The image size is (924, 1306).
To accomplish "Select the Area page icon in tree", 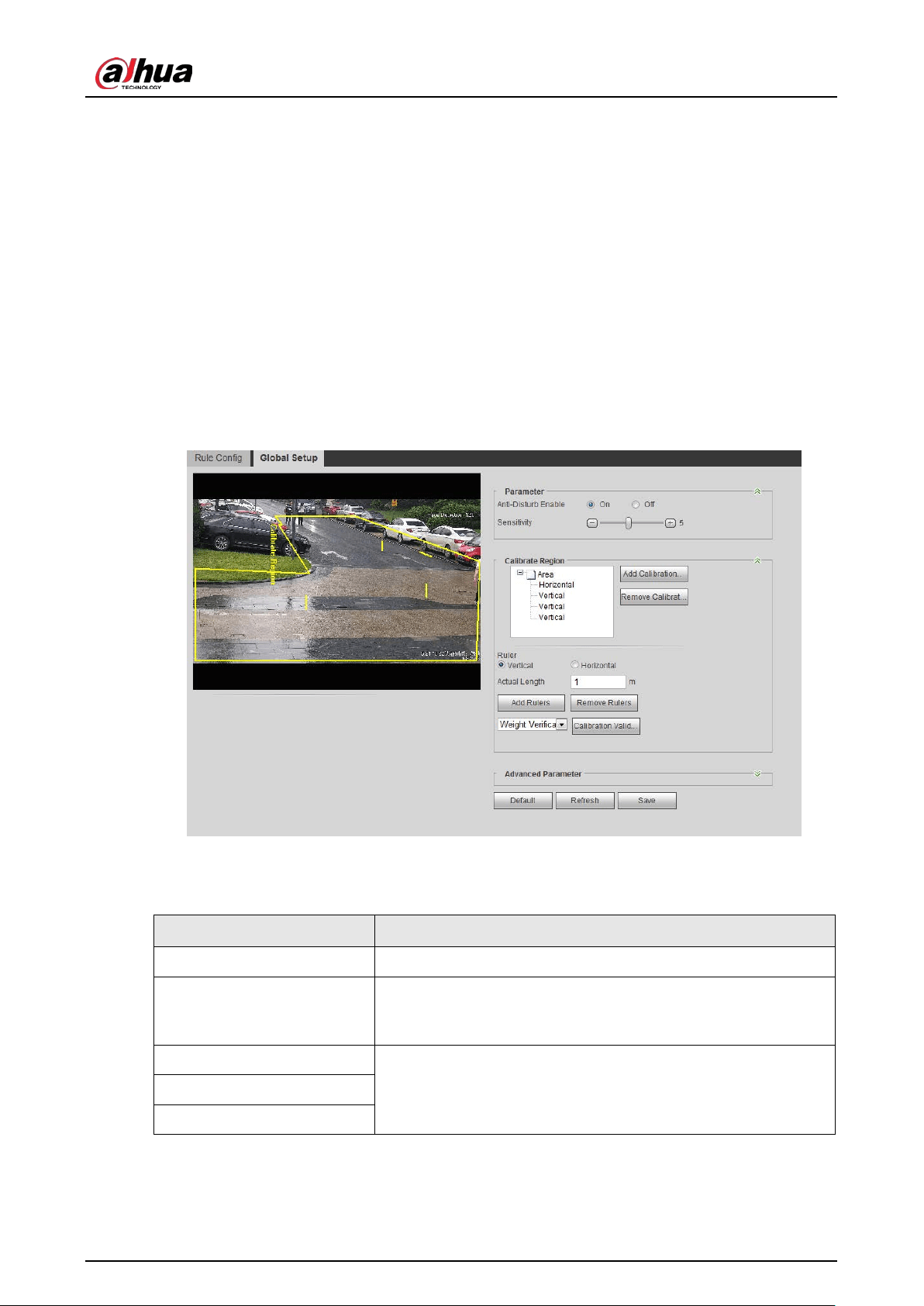I will pyautogui.click(x=531, y=575).
